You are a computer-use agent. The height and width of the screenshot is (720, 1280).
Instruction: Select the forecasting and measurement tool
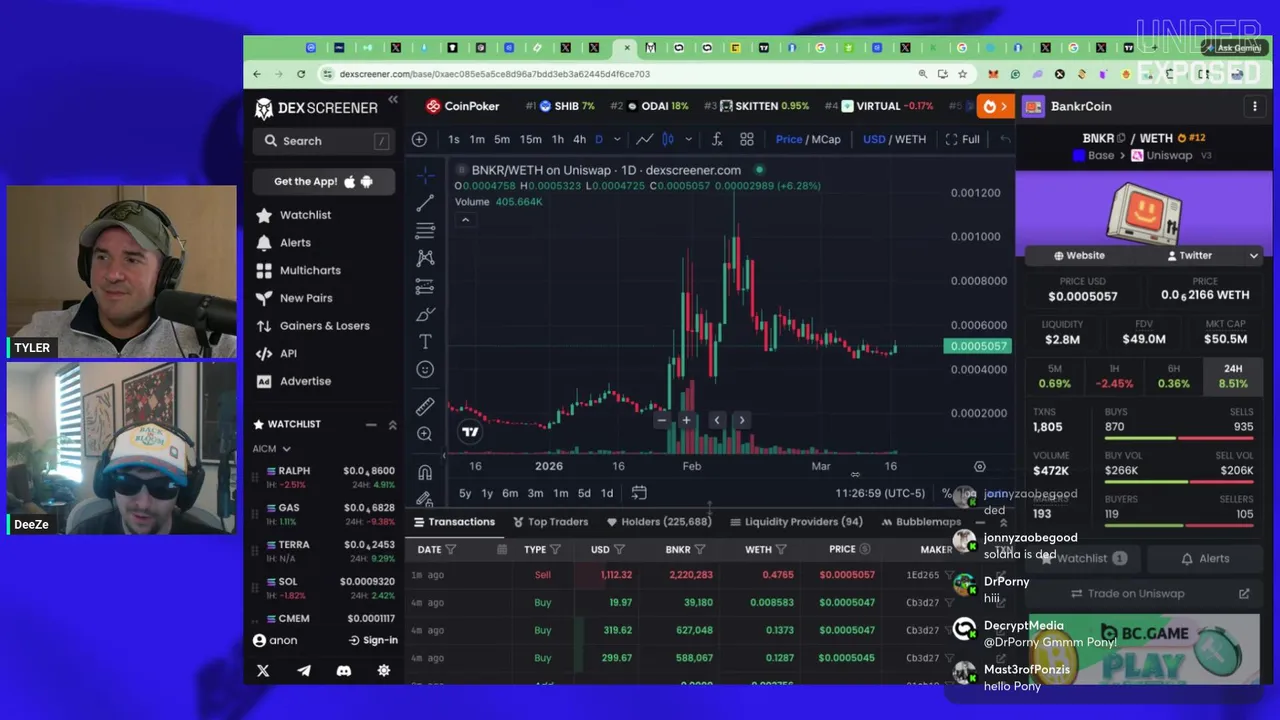point(425,287)
